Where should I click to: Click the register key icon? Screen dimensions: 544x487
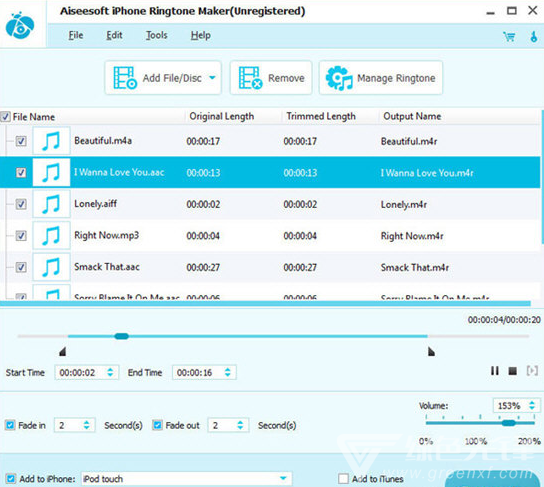534,36
